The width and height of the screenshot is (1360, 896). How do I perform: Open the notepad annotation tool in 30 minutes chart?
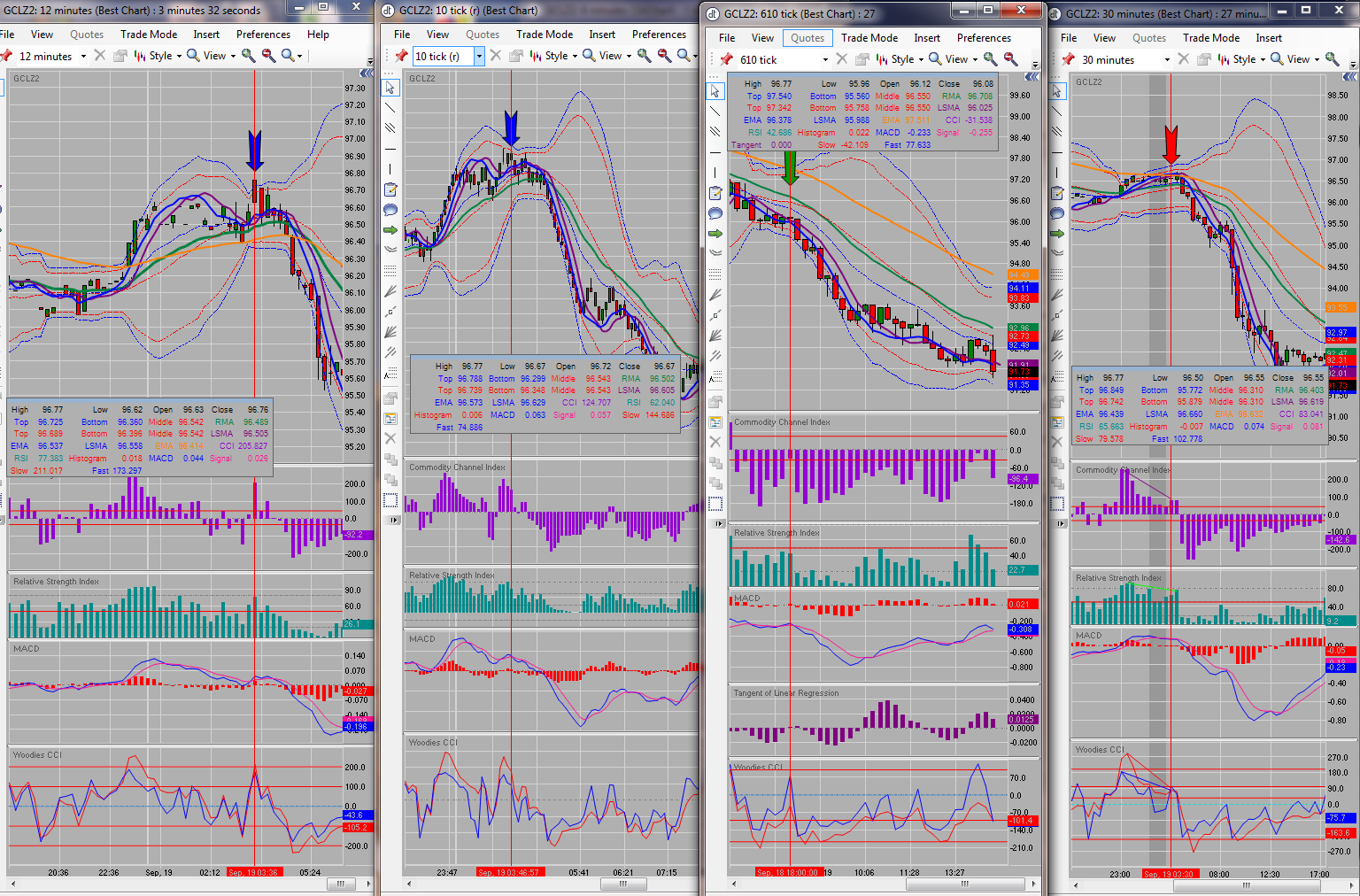[x=1056, y=193]
